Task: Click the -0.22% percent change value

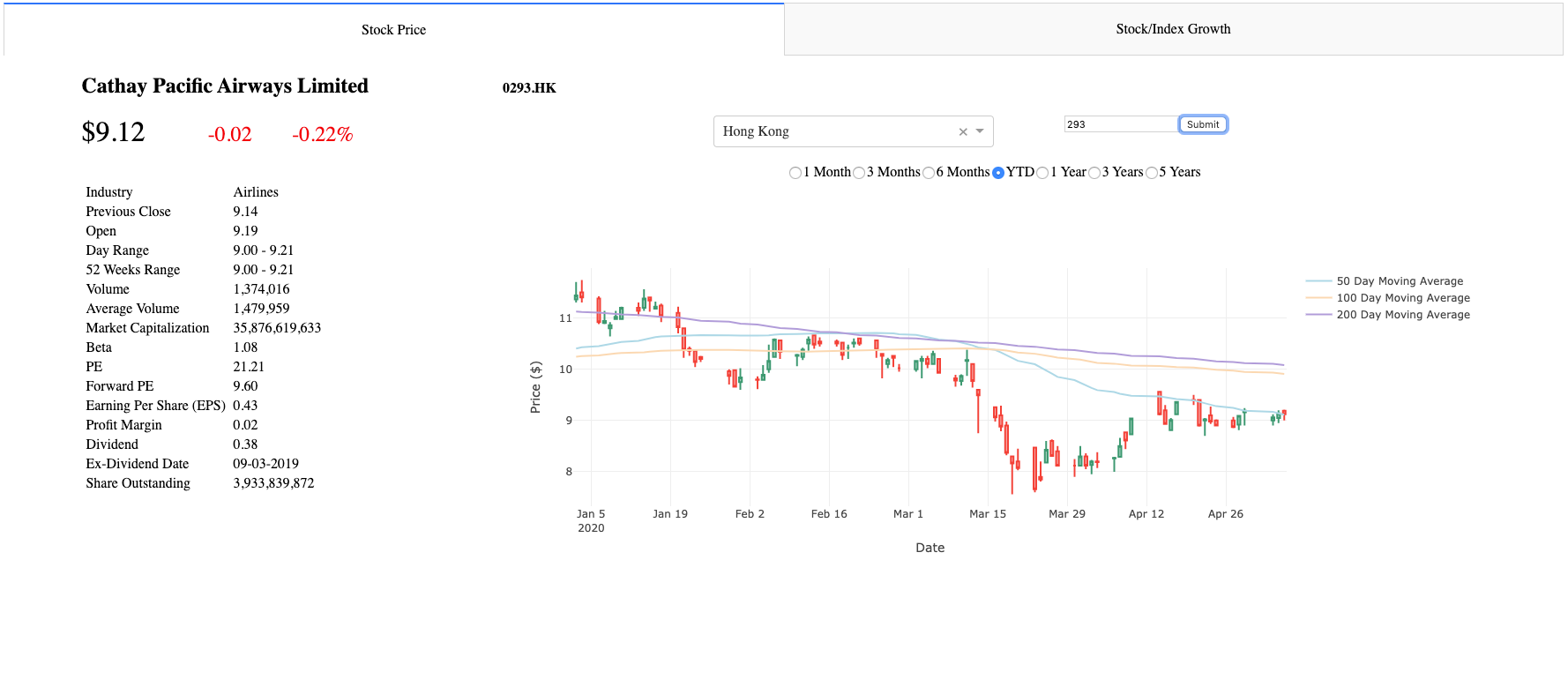Action: [x=323, y=134]
